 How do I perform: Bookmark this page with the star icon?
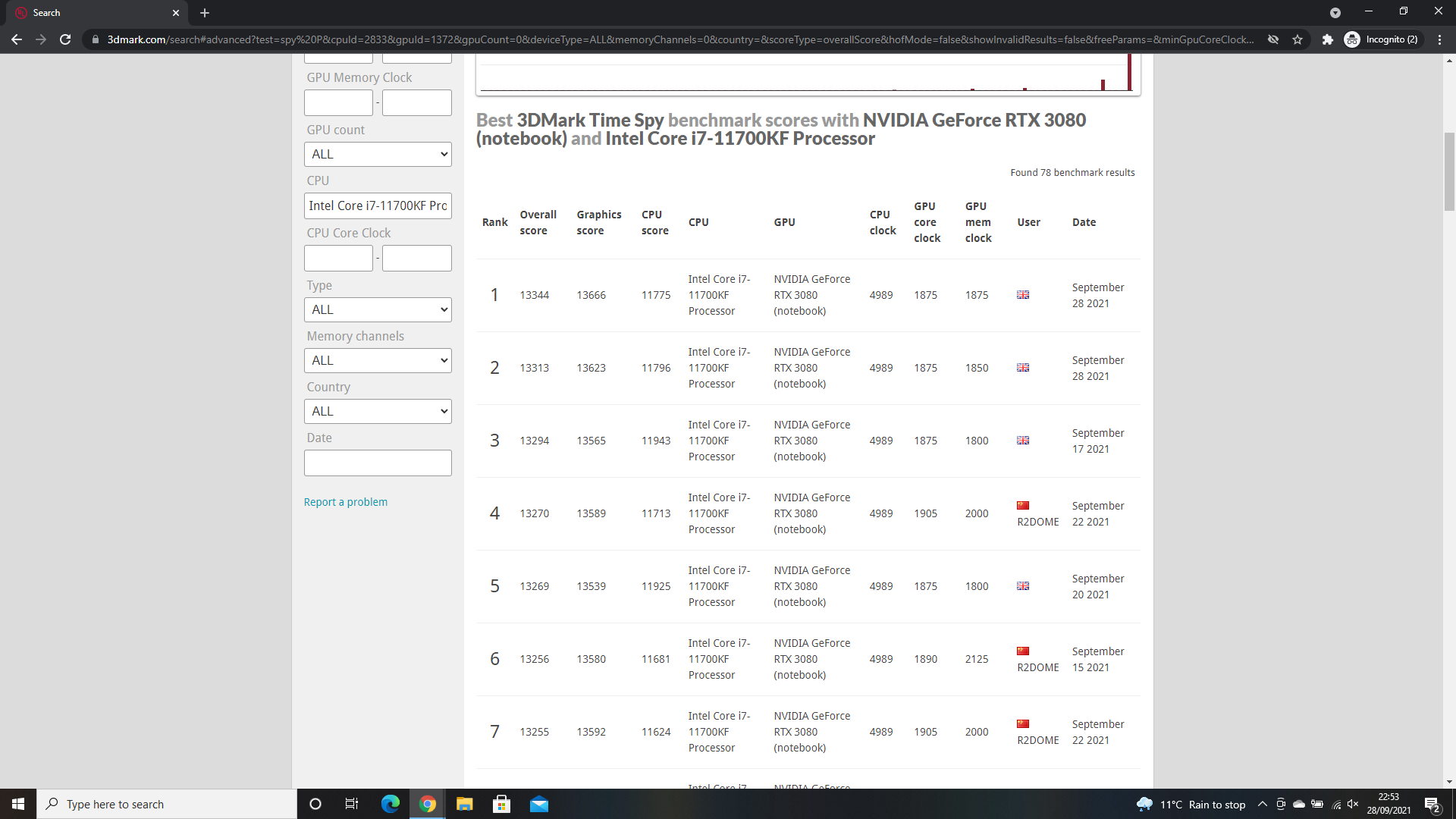1298,39
